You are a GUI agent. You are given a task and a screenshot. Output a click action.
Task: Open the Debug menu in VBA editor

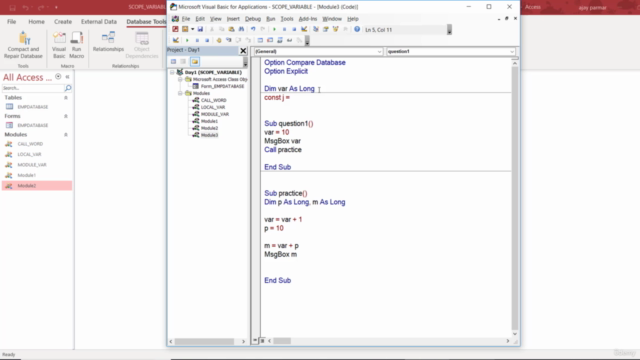click(x=253, y=19)
